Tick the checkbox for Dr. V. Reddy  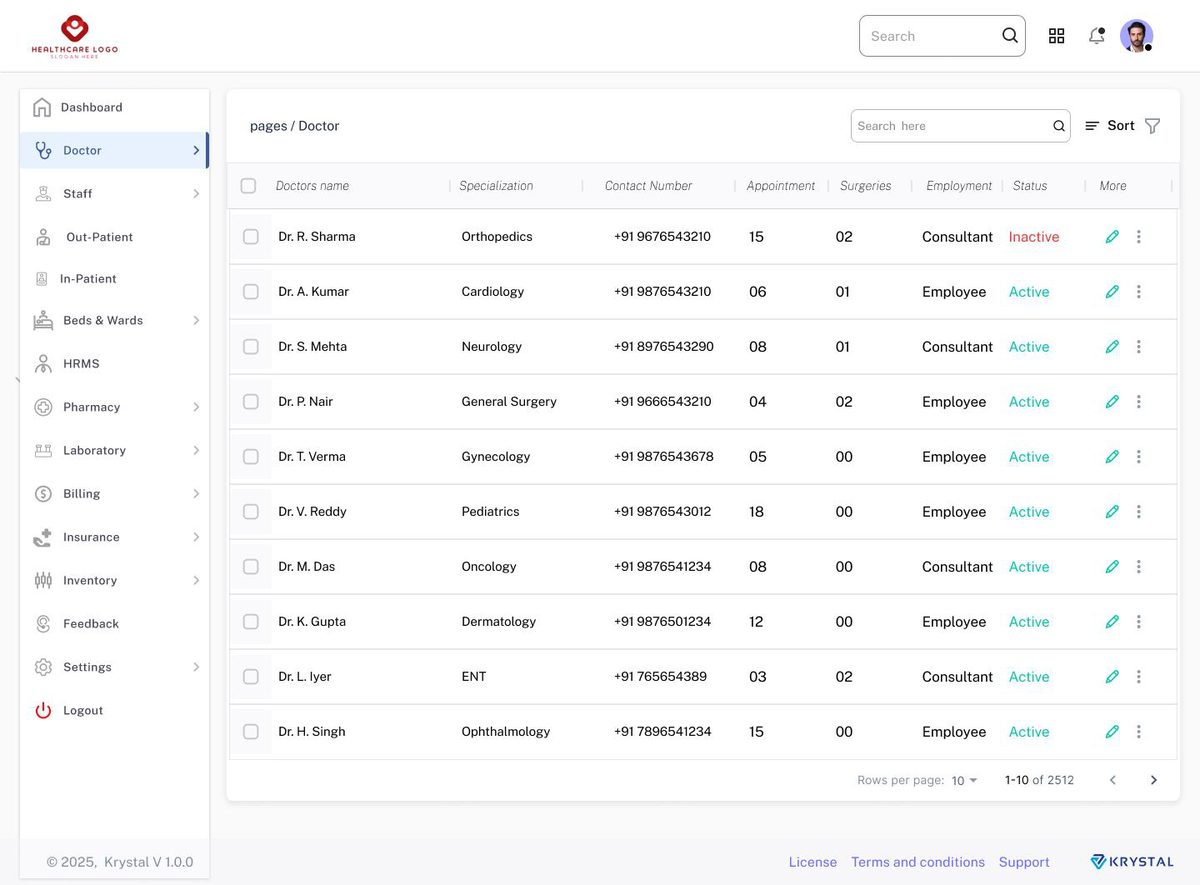[251, 512]
